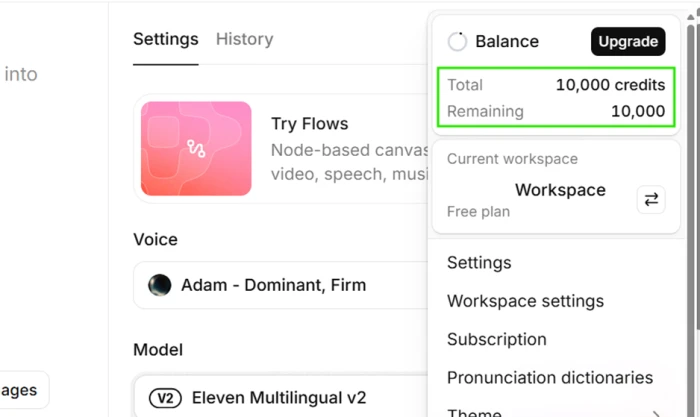
Task: Click the menu's vertical scrollbar
Action: pyautogui.click(x=691, y=178)
